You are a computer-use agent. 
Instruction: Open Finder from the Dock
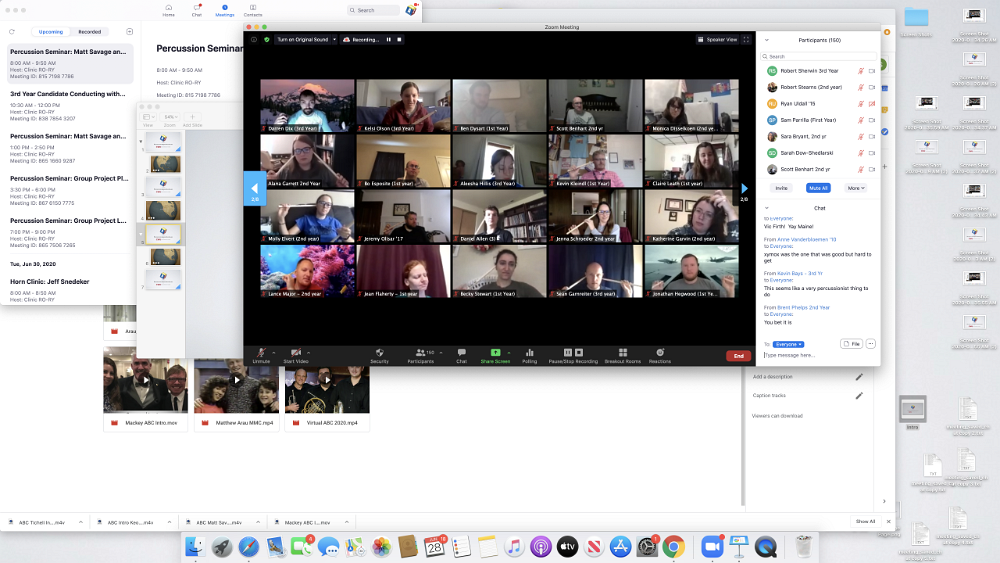click(195, 547)
